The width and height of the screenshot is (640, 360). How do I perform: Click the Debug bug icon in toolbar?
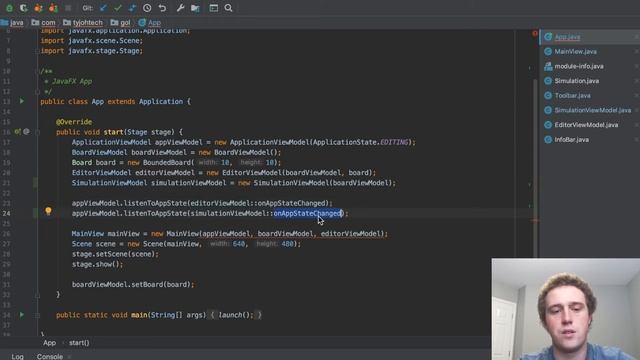coord(9,8)
